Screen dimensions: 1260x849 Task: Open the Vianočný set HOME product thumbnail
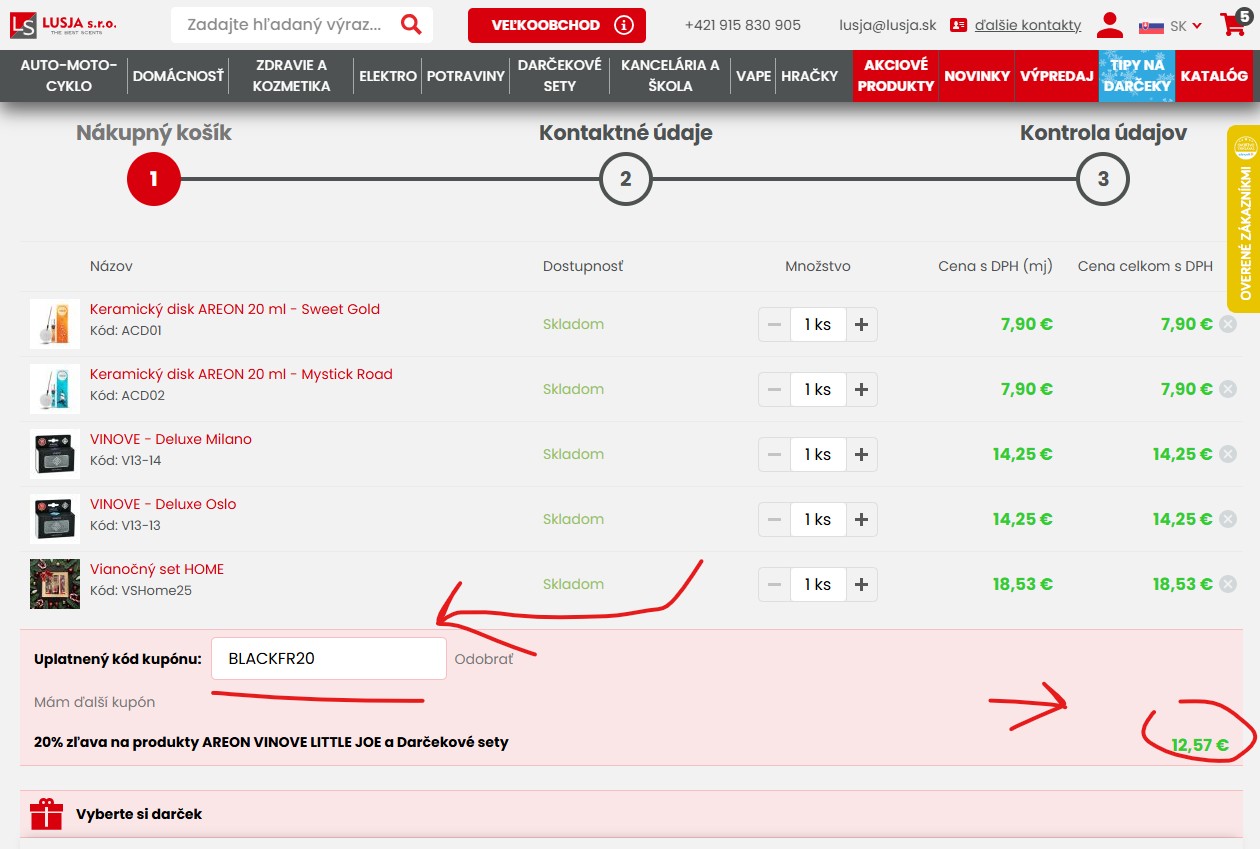click(55, 584)
